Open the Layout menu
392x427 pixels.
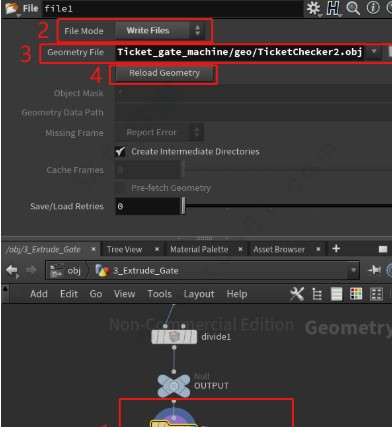pos(199,294)
